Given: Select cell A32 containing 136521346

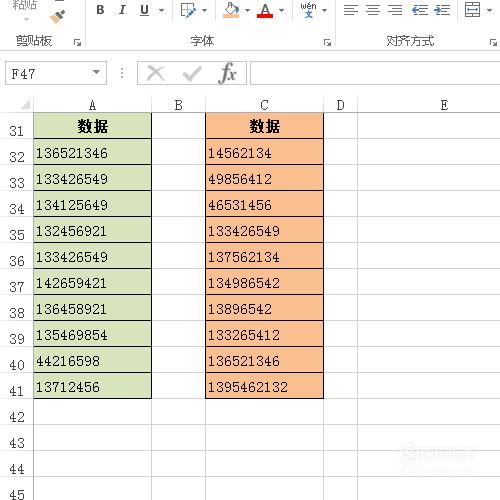Looking at the screenshot, I should point(92,152).
